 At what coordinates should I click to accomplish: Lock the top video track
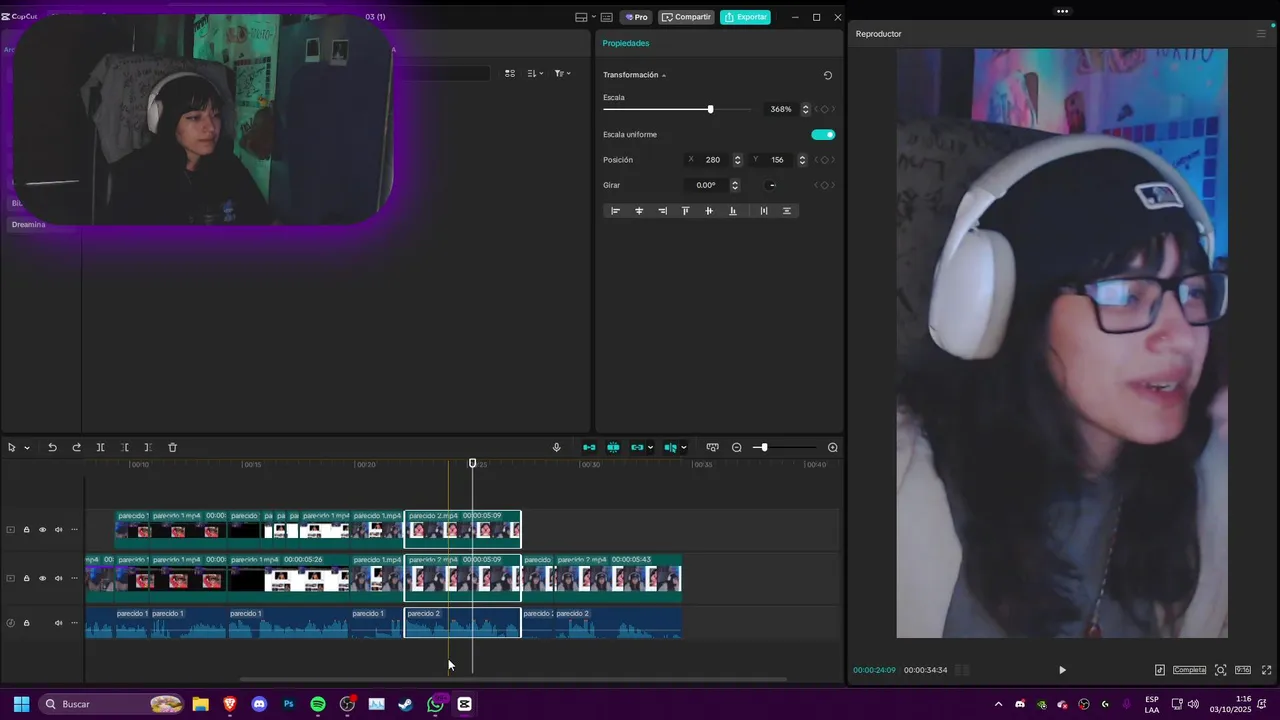(27, 530)
